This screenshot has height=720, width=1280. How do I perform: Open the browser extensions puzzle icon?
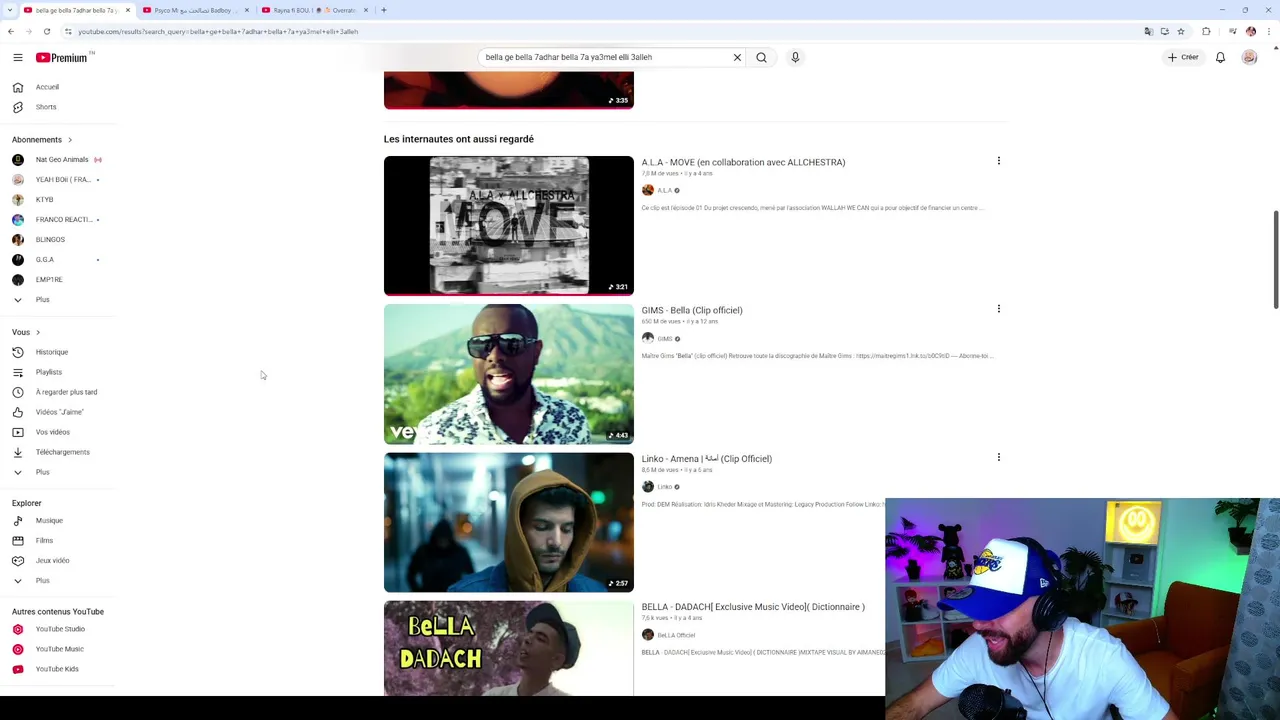click(x=1206, y=32)
